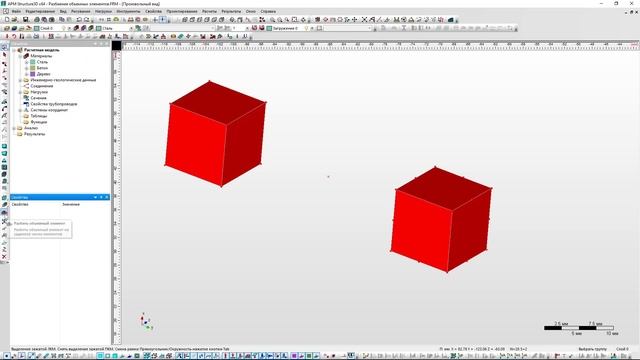Click the Свойство column header
Viewport: 640px width, 360px height.
click(20, 204)
